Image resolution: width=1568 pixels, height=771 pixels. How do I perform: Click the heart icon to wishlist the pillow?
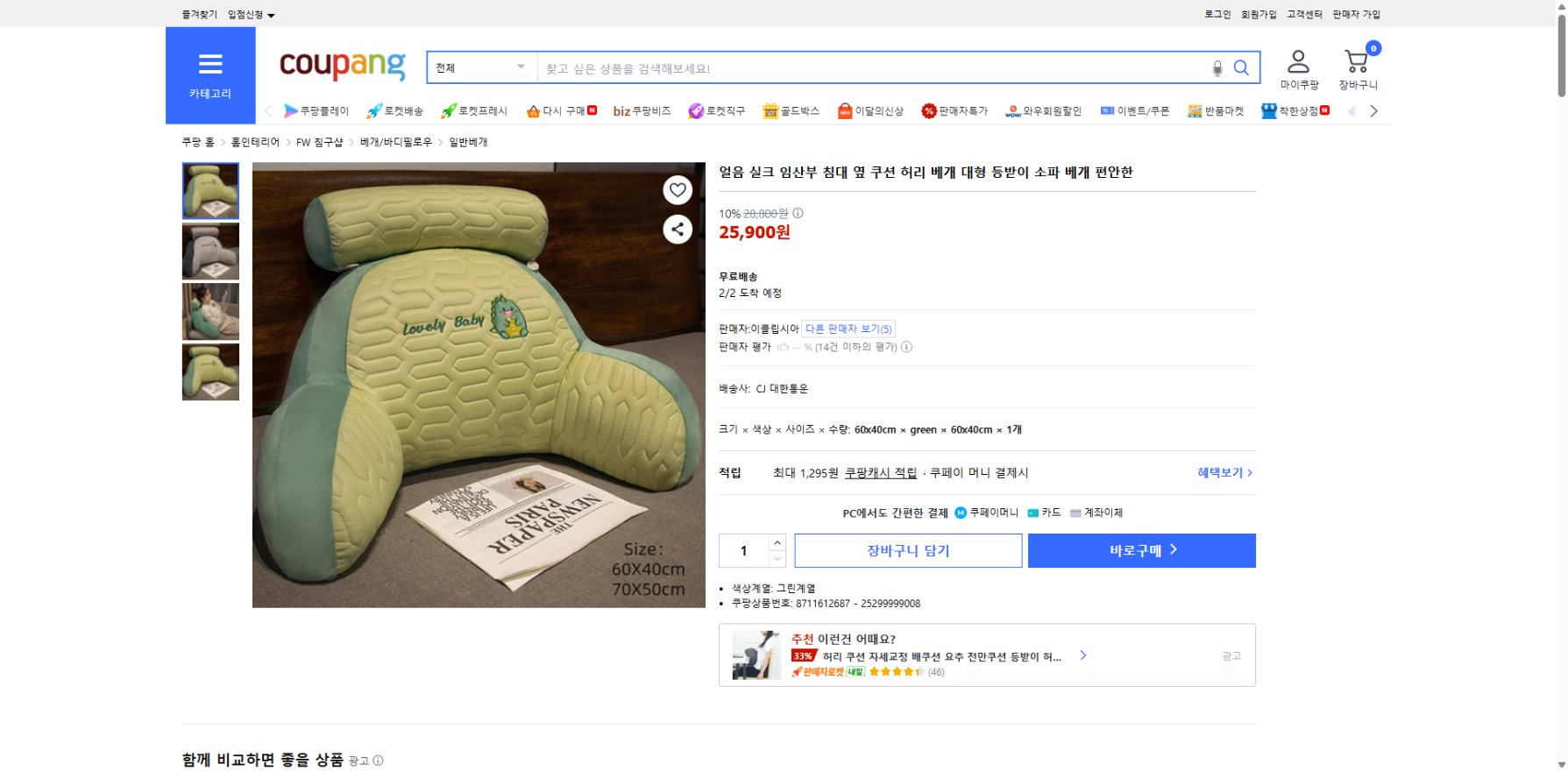pyautogui.click(x=678, y=189)
